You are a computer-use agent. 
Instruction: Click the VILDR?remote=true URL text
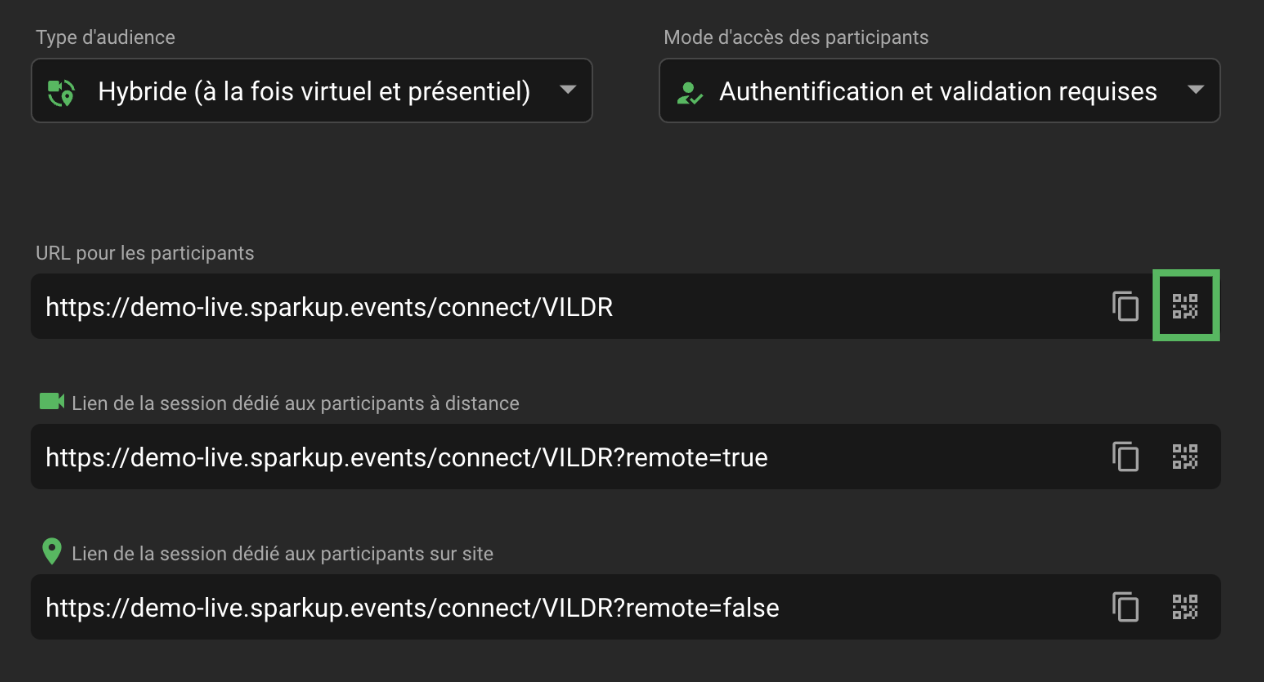[406, 458]
